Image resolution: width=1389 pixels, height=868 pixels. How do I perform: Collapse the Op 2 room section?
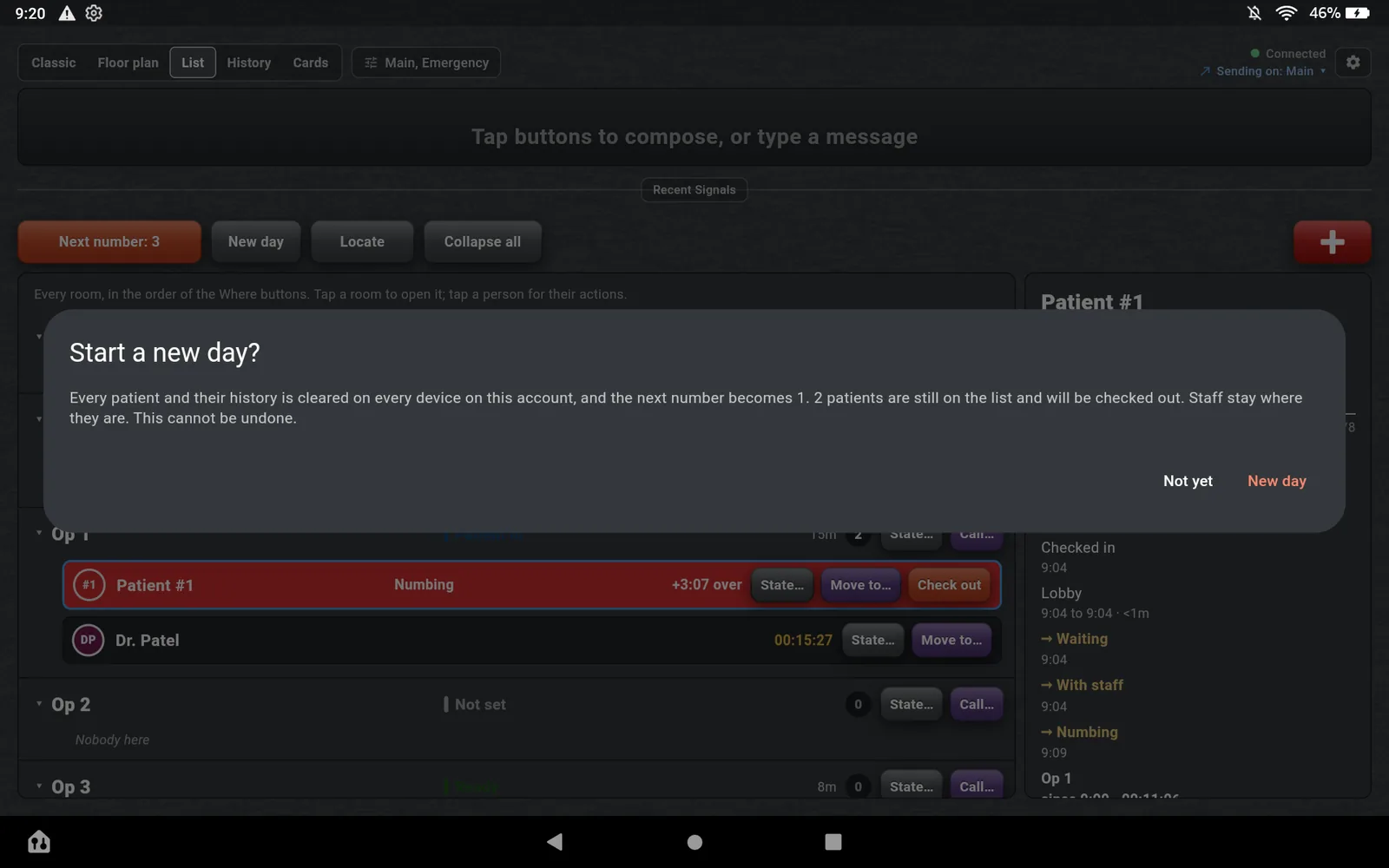tap(39, 704)
